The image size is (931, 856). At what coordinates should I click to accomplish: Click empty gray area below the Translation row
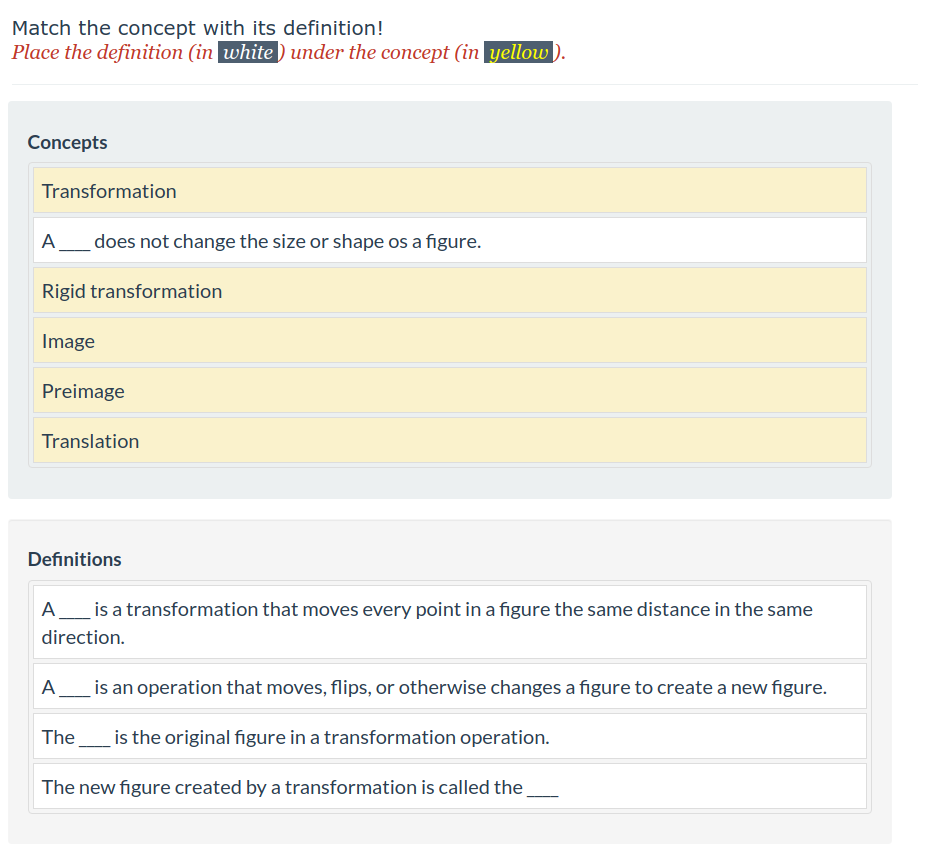449,482
